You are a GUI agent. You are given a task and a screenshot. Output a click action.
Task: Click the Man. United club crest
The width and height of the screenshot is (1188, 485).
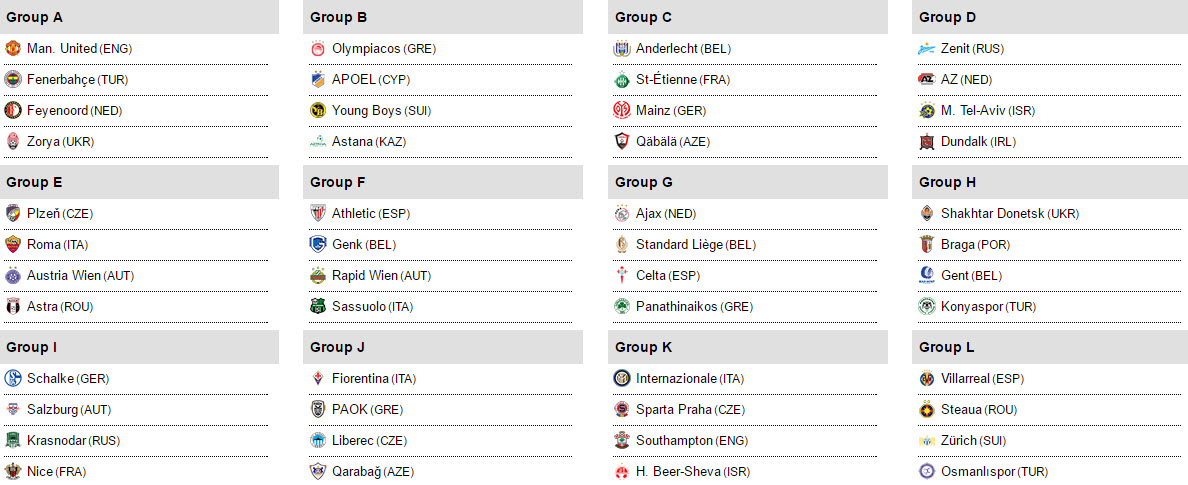13,48
